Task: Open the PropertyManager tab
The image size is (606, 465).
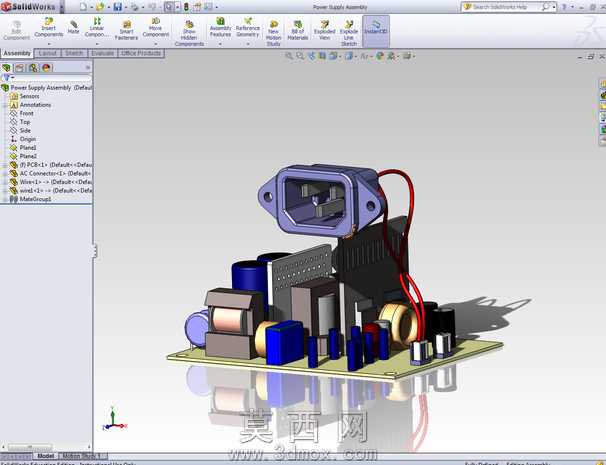Action: [20, 68]
